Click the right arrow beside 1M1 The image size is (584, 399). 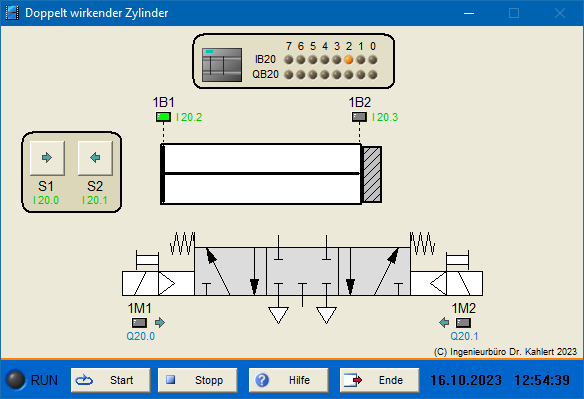point(160,323)
